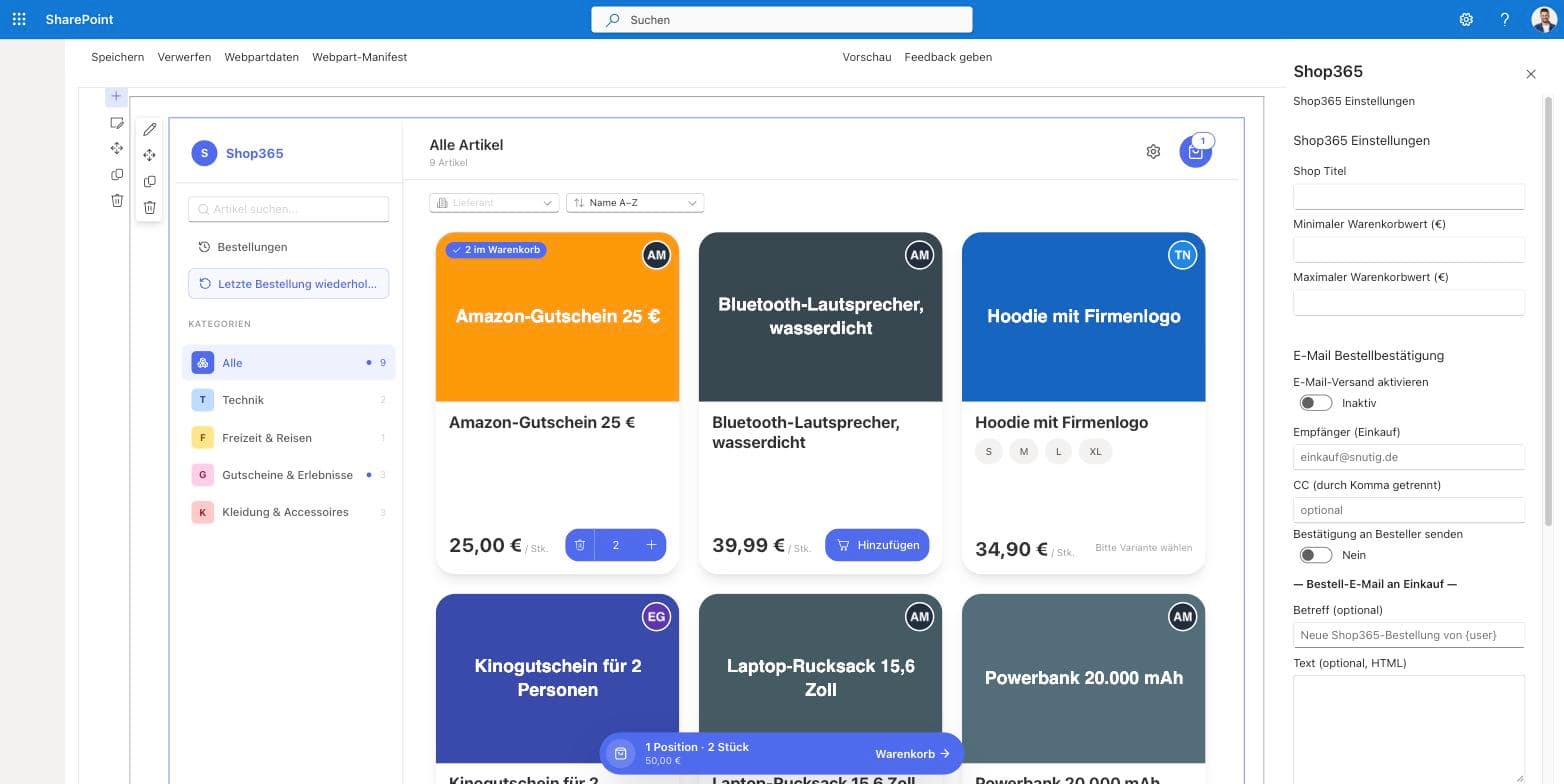The width and height of the screenshot is (1564, 784).
Task: Open the Lieferant filter dropdown
Action: pyautogui.click(x=494, y=203)
